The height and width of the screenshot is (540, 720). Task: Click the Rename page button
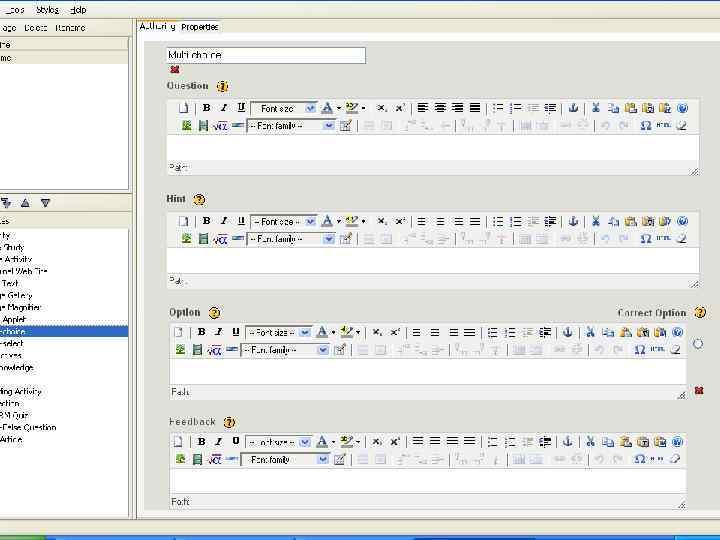[70, 28]
